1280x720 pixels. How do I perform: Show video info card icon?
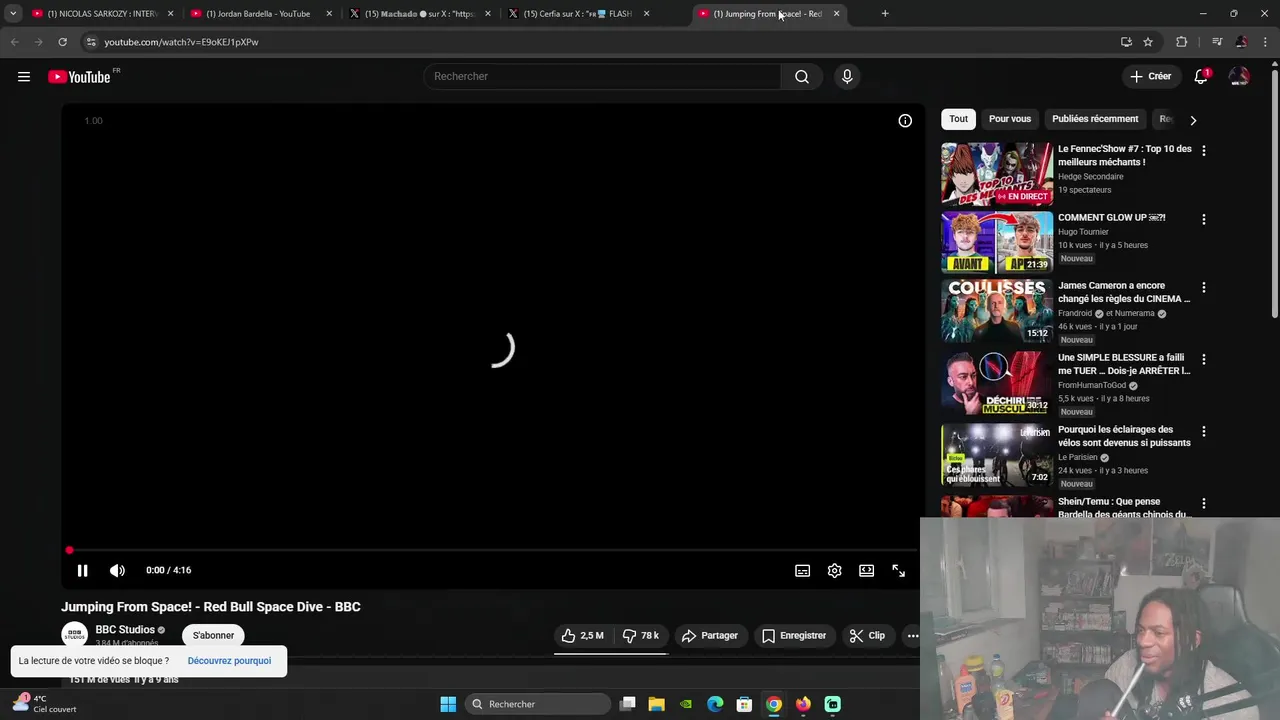[x=905, y=121]
